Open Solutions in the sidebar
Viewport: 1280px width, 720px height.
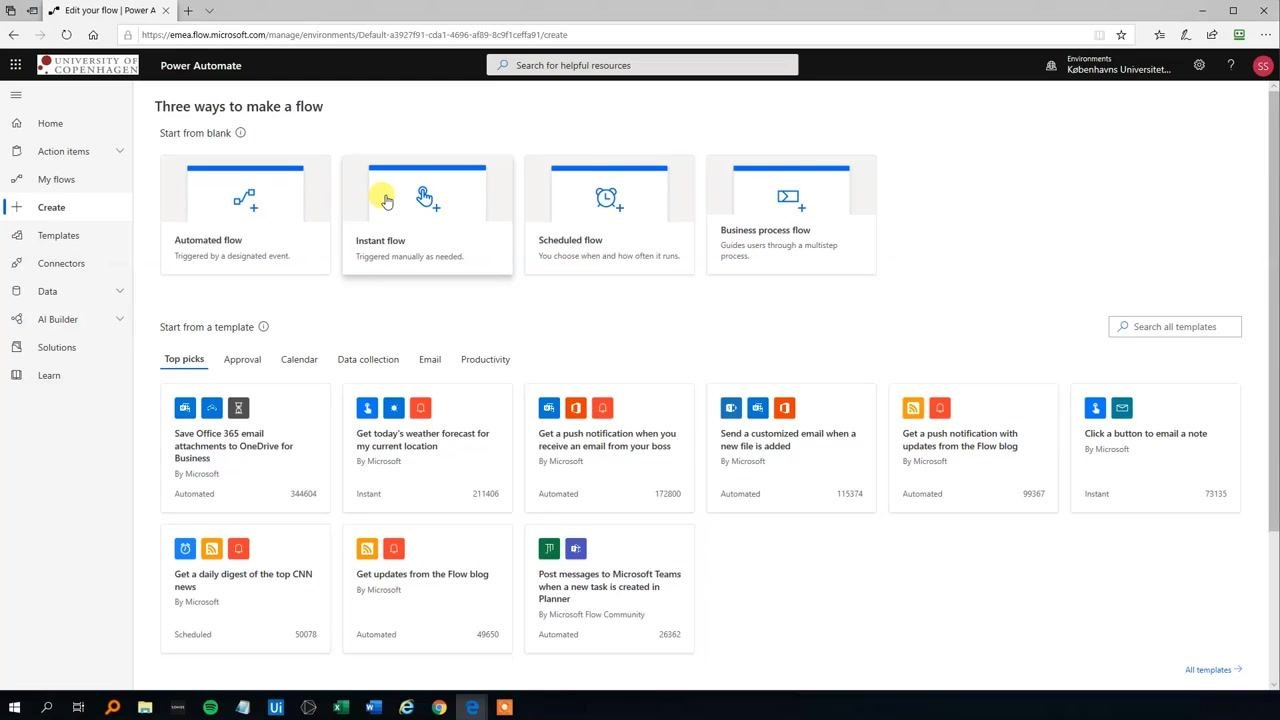pyautogui.click(x=57, y=347)
